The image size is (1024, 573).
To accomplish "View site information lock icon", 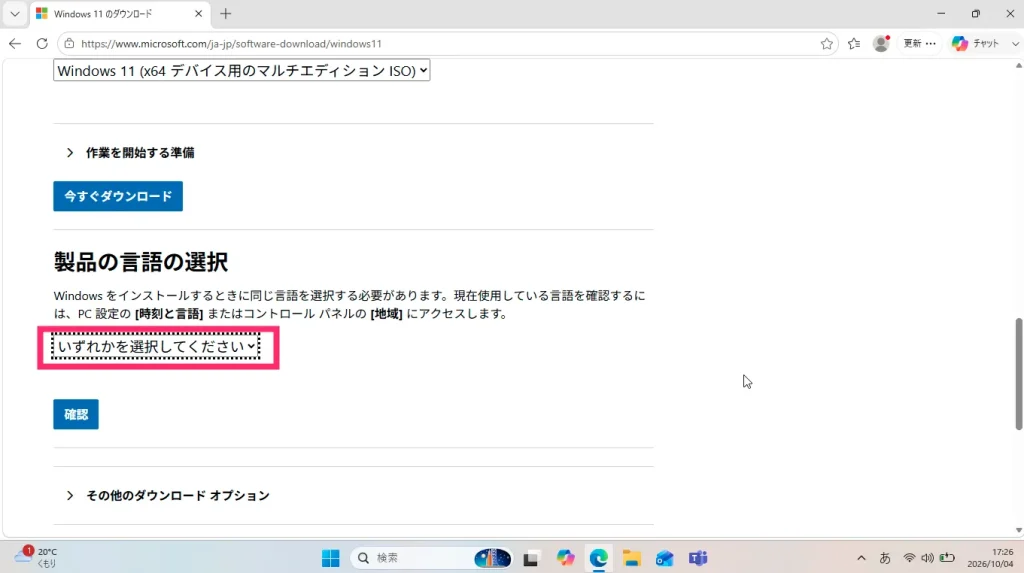I will 69,44.
